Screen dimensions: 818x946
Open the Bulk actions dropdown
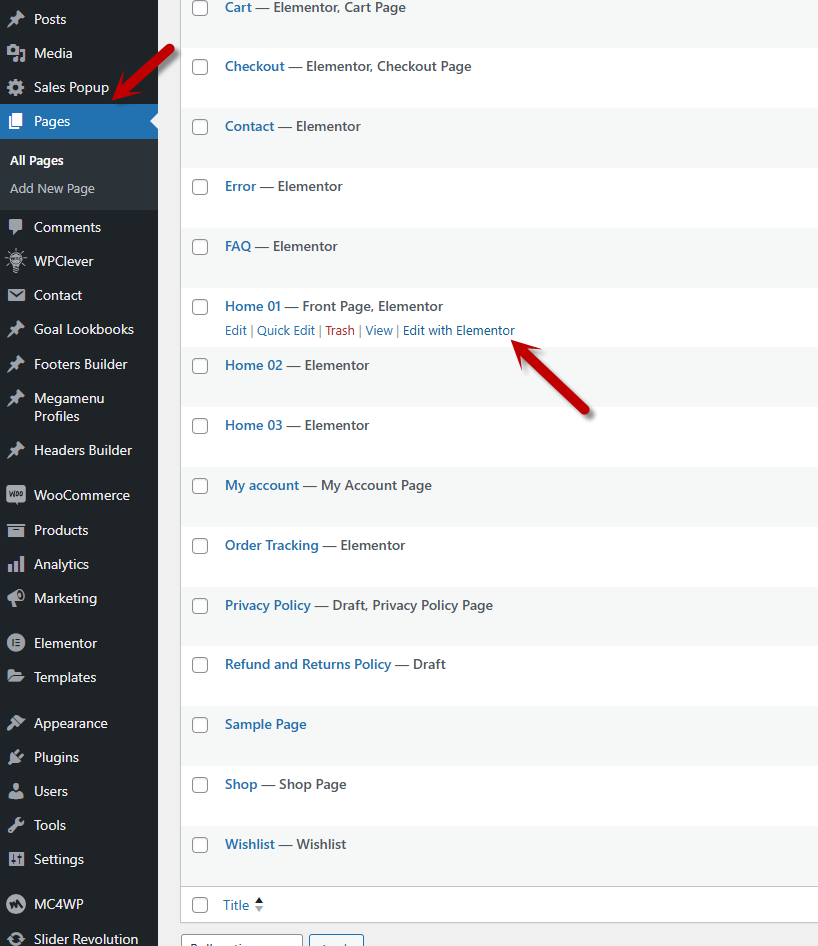tap(241, 941)
